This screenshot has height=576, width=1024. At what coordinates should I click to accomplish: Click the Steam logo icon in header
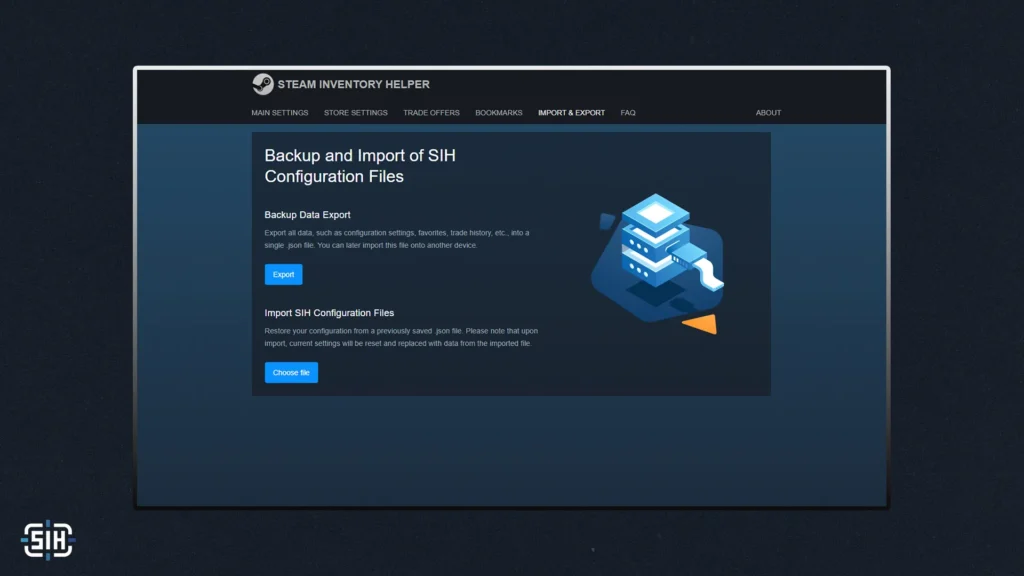263,84
